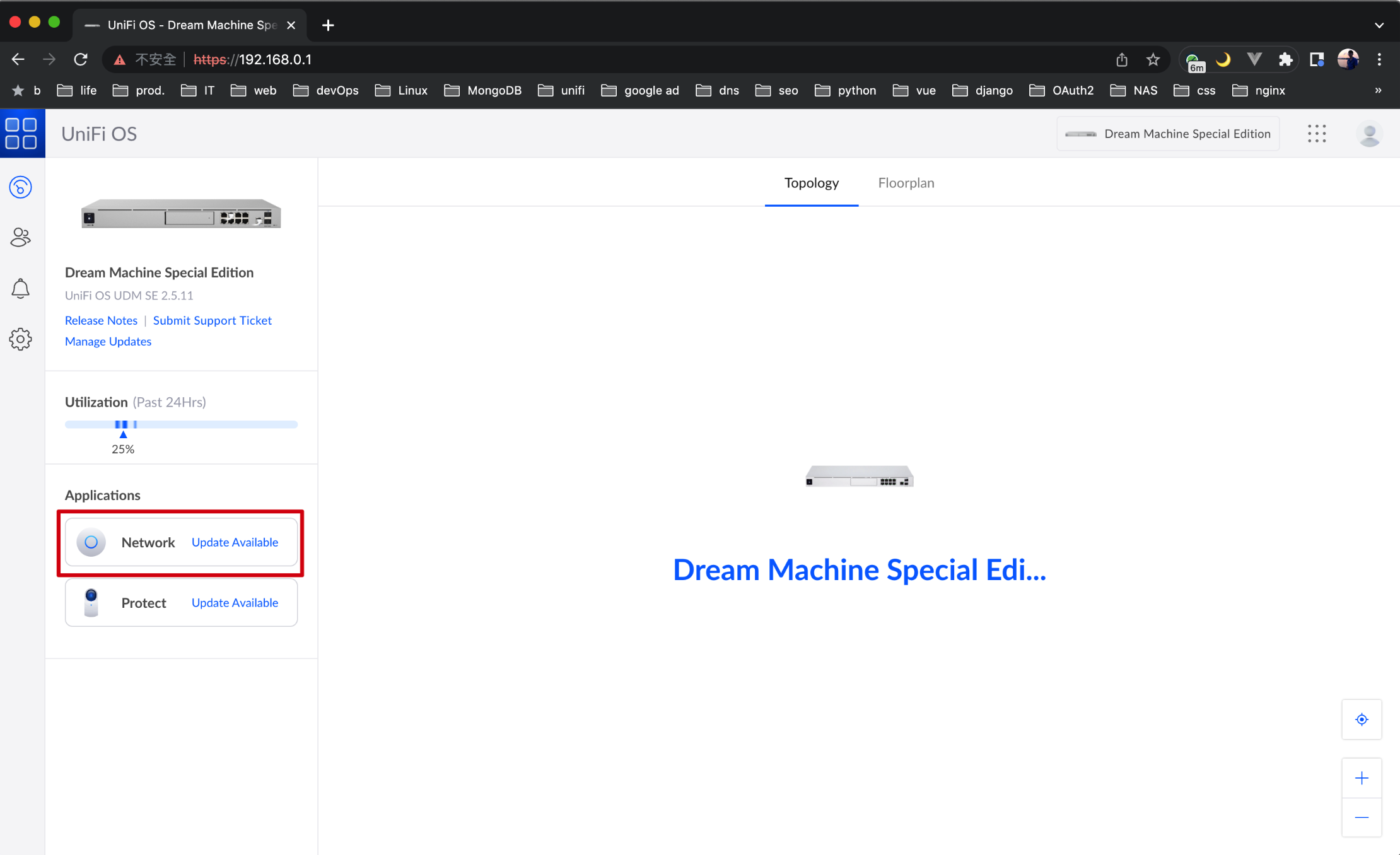Switch to the Floorplan tab
Image resolution: width=1400 pixels, height=855 pixels.
click(906, 183)
